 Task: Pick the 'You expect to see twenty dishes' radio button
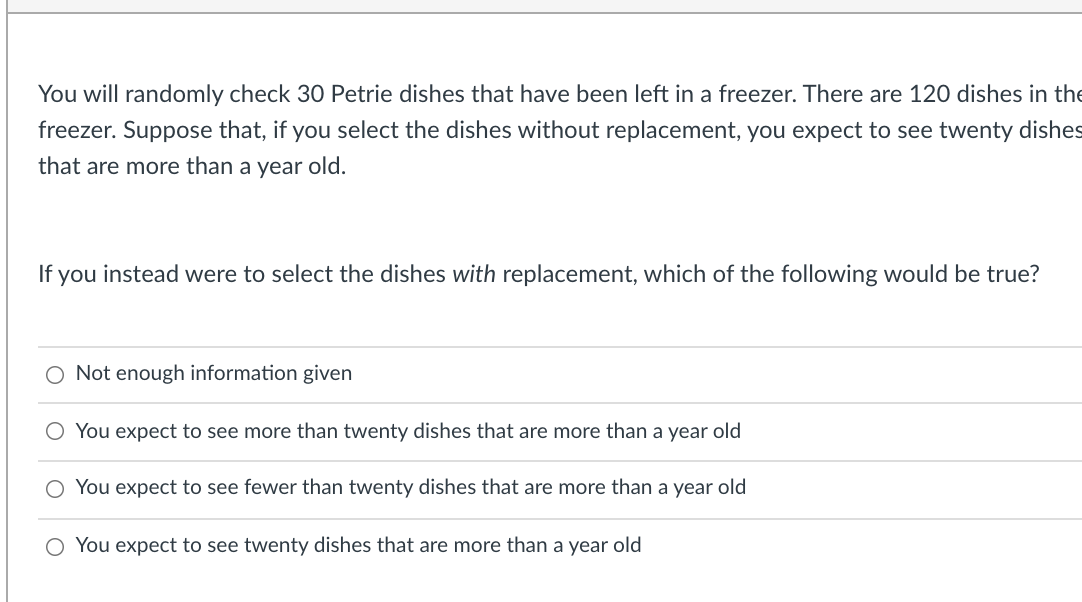(x=55, y=547)
